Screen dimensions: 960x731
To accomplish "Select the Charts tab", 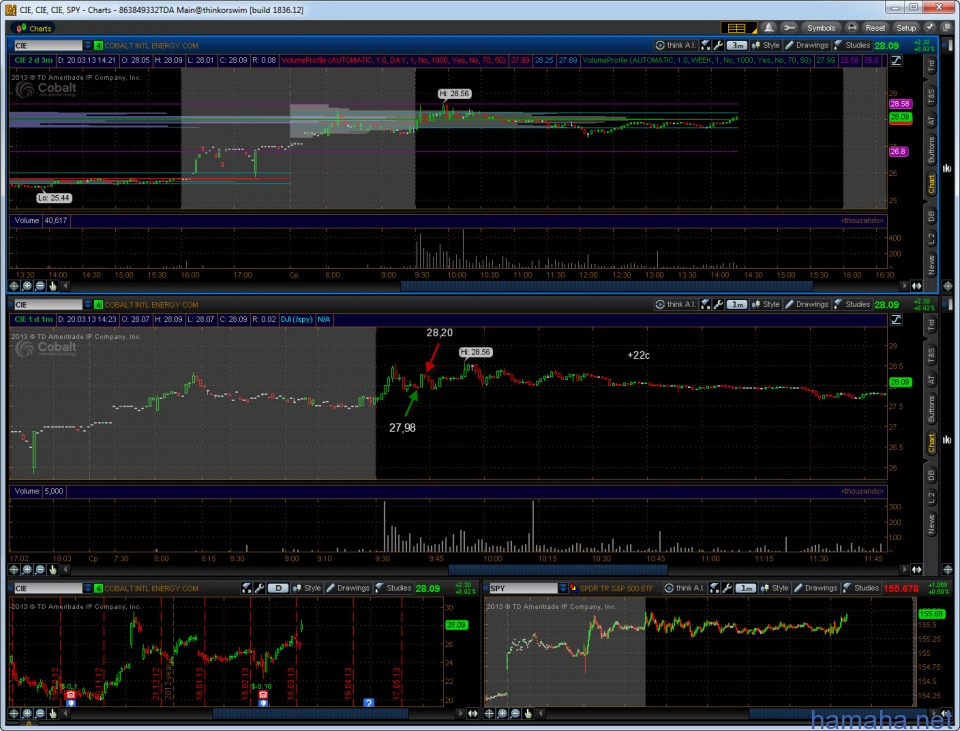I will coord(34,28).
